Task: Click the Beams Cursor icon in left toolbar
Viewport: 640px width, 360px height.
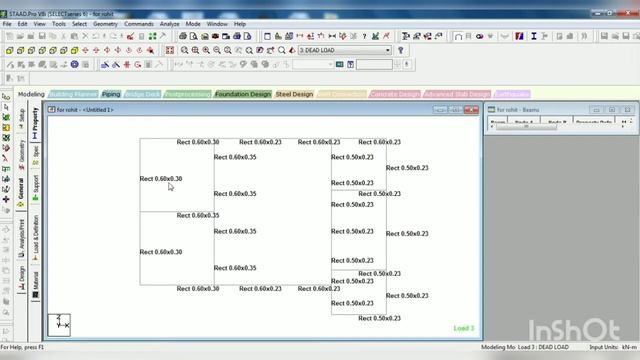Action: [x=6, y=107]
